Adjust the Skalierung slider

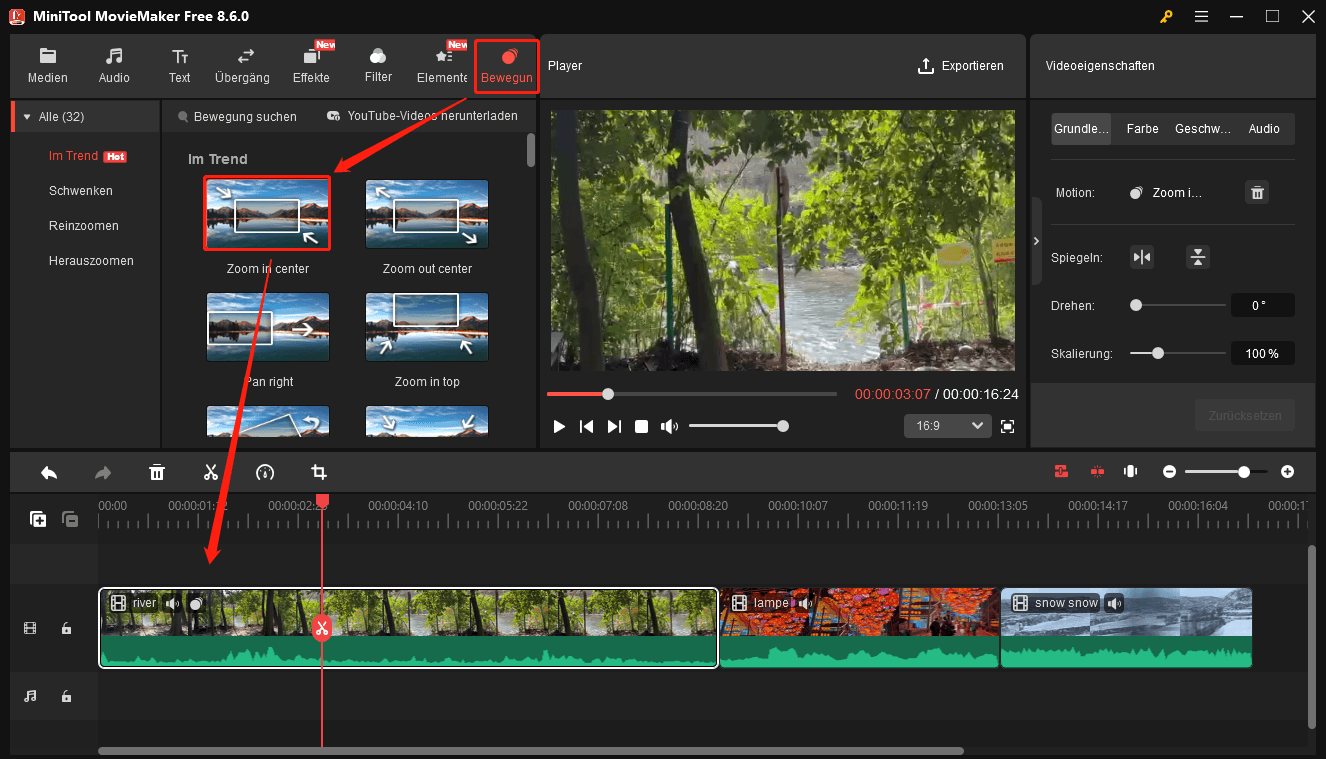pos(1157,353)
